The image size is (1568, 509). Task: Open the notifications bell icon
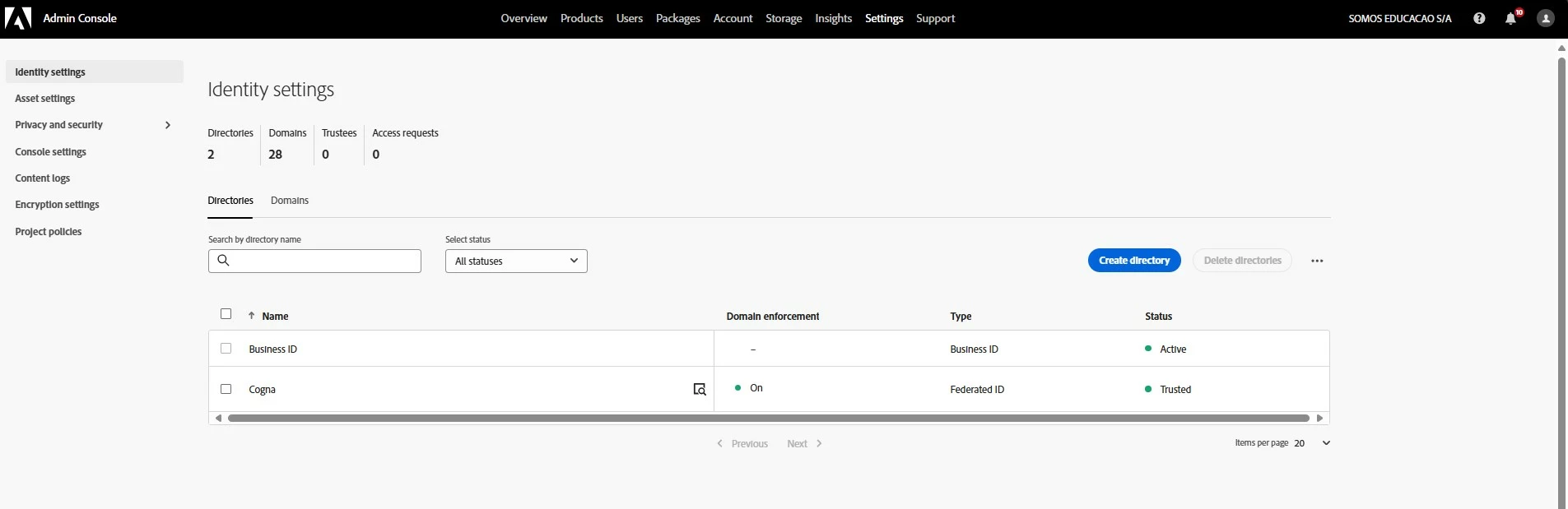(1511, 18)
